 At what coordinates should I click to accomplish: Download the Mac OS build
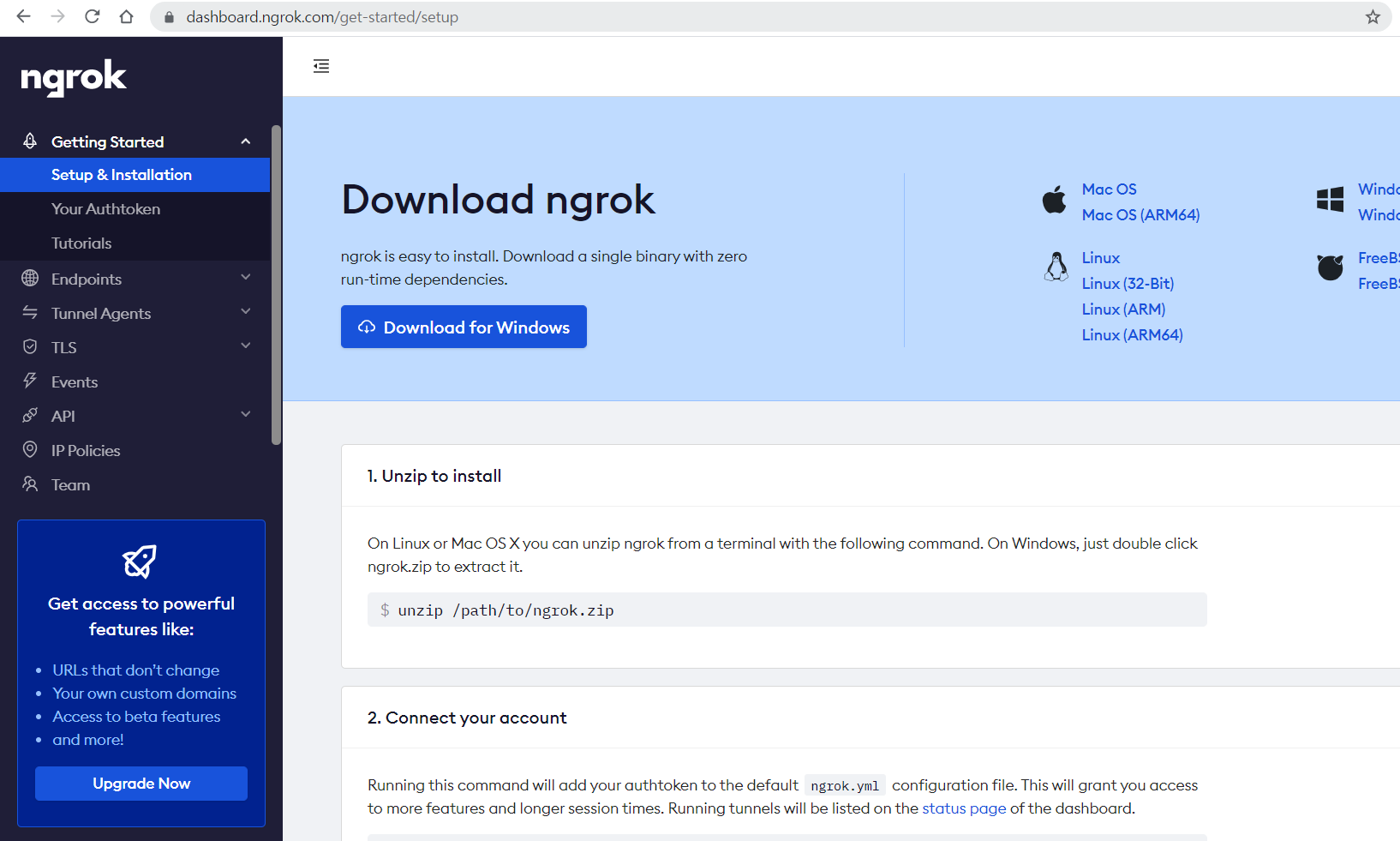pyautogui.click(x=1110, y=189)
